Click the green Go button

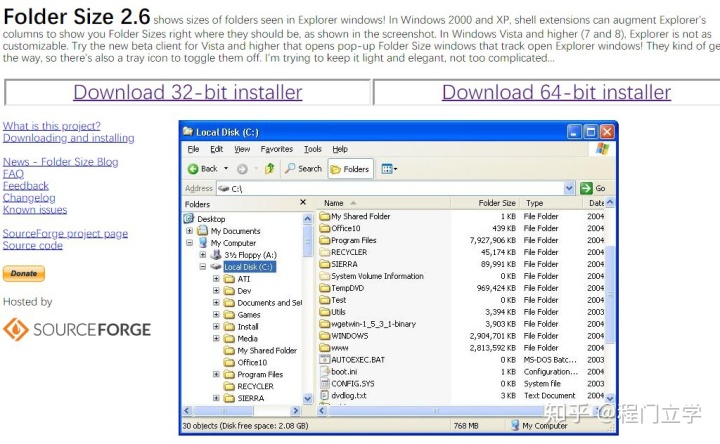pos(586,188)
